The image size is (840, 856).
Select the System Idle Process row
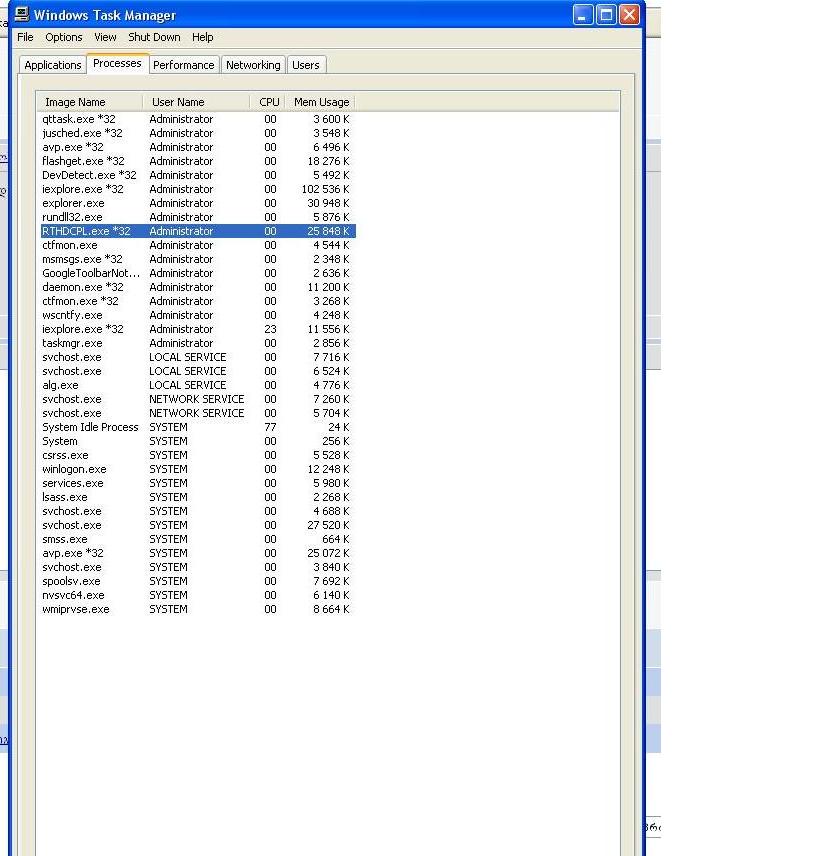(198, 427)
